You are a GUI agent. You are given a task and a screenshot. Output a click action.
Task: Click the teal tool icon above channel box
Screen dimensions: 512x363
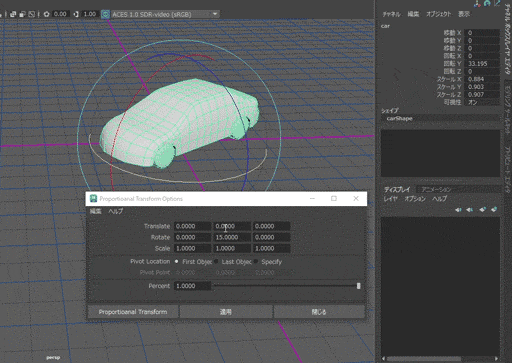tap(487, 3)
